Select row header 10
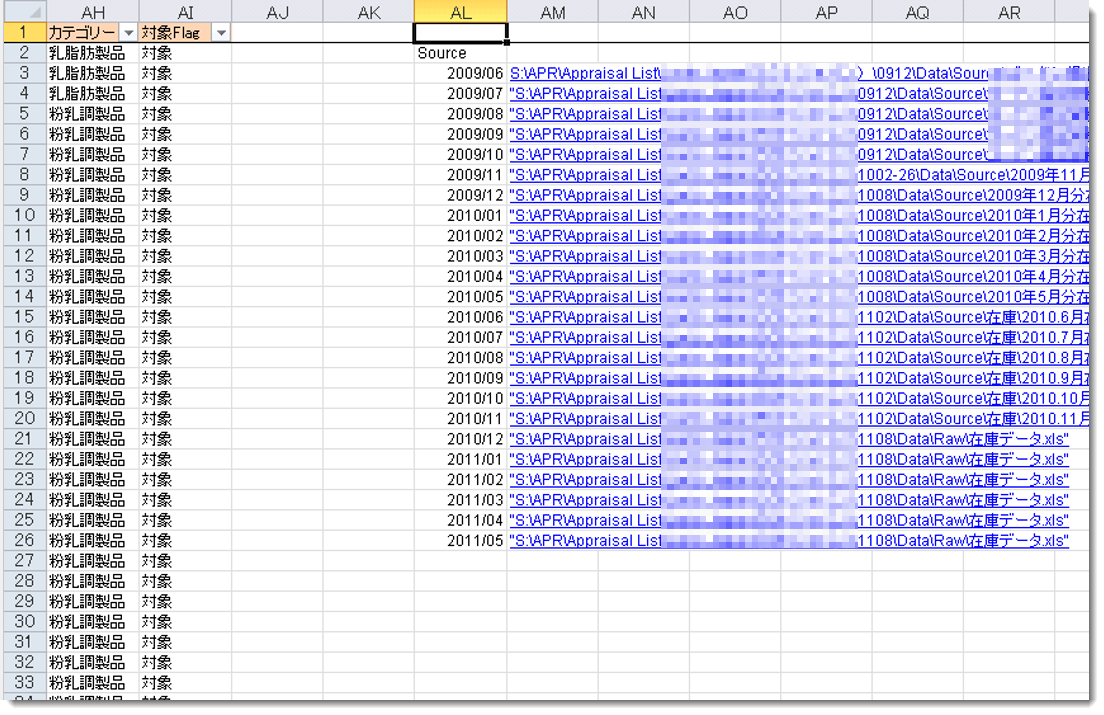Viewport: 1104px width, 715px height. (x=25, y=215)
